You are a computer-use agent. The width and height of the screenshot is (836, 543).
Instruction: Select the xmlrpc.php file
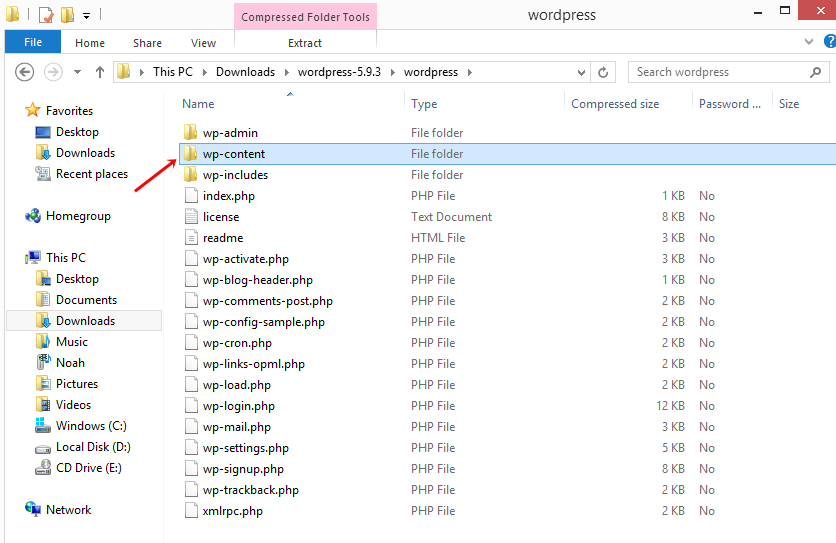(x=232, y=510)
